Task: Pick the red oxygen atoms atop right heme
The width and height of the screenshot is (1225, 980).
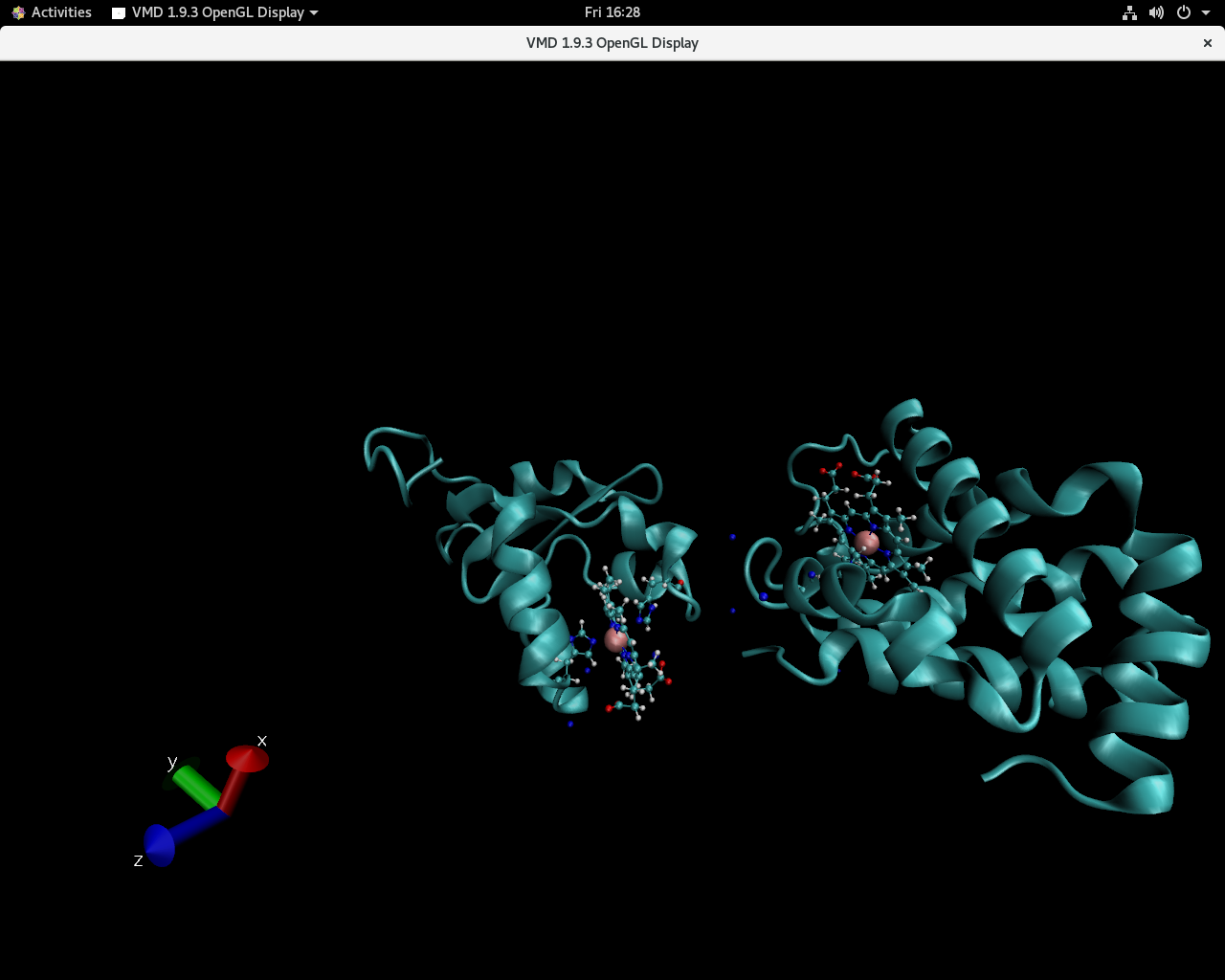Action: [824, 471]
